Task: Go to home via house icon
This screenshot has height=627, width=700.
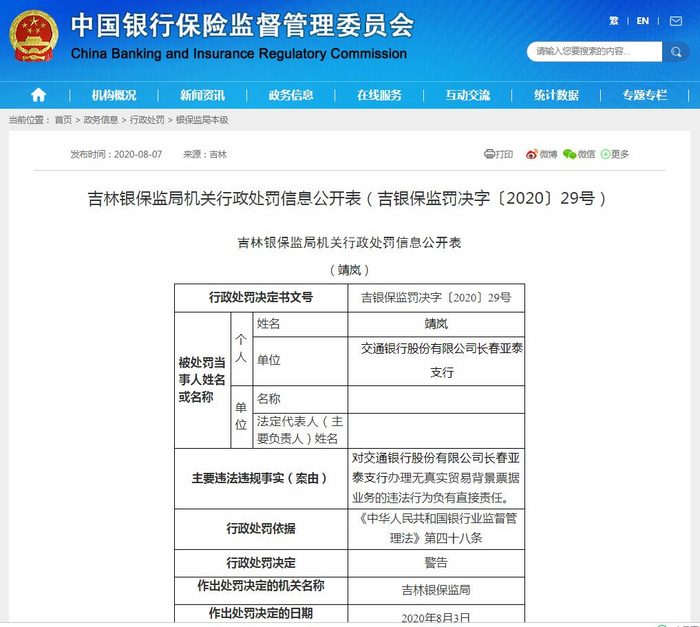Action: tap(38, 95)
